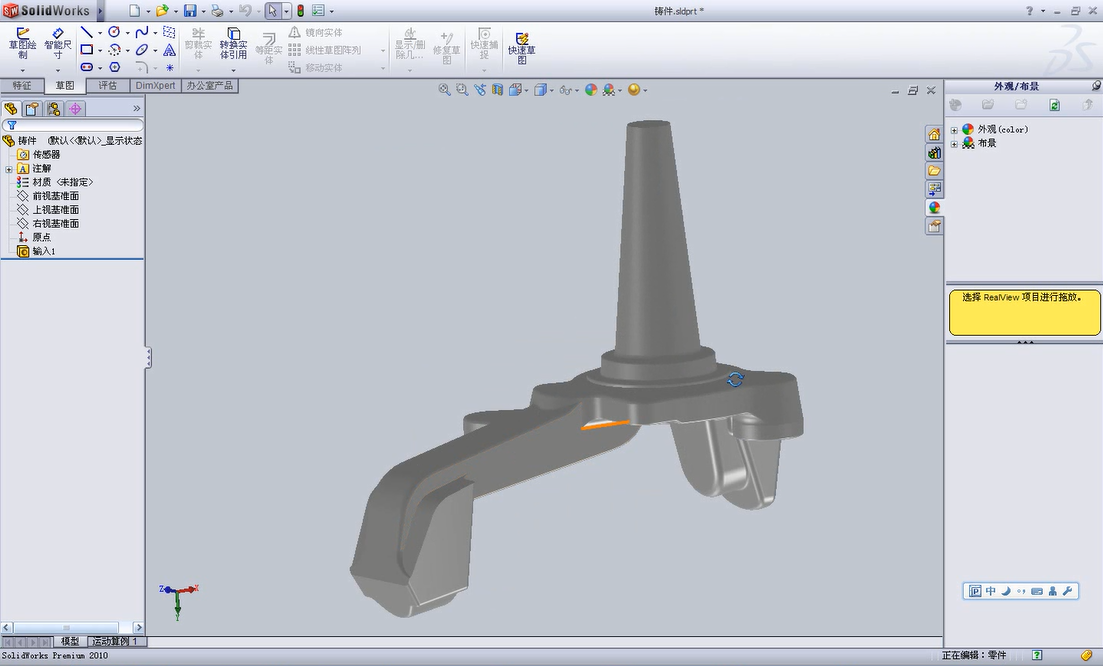Open the View Settings gold sphere icon

[x=634, y=90]
